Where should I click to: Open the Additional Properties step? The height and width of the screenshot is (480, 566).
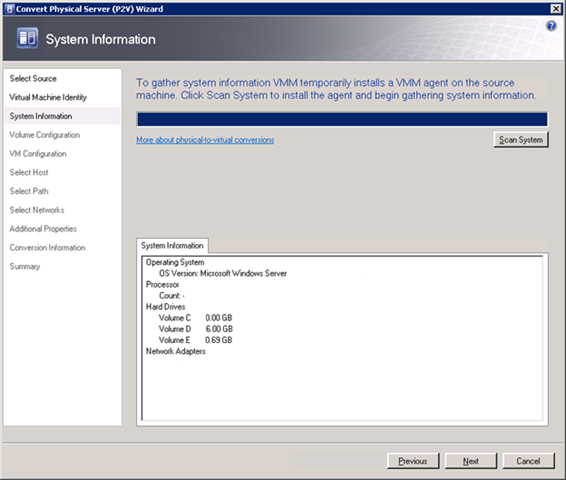click(x=43, y=229)
